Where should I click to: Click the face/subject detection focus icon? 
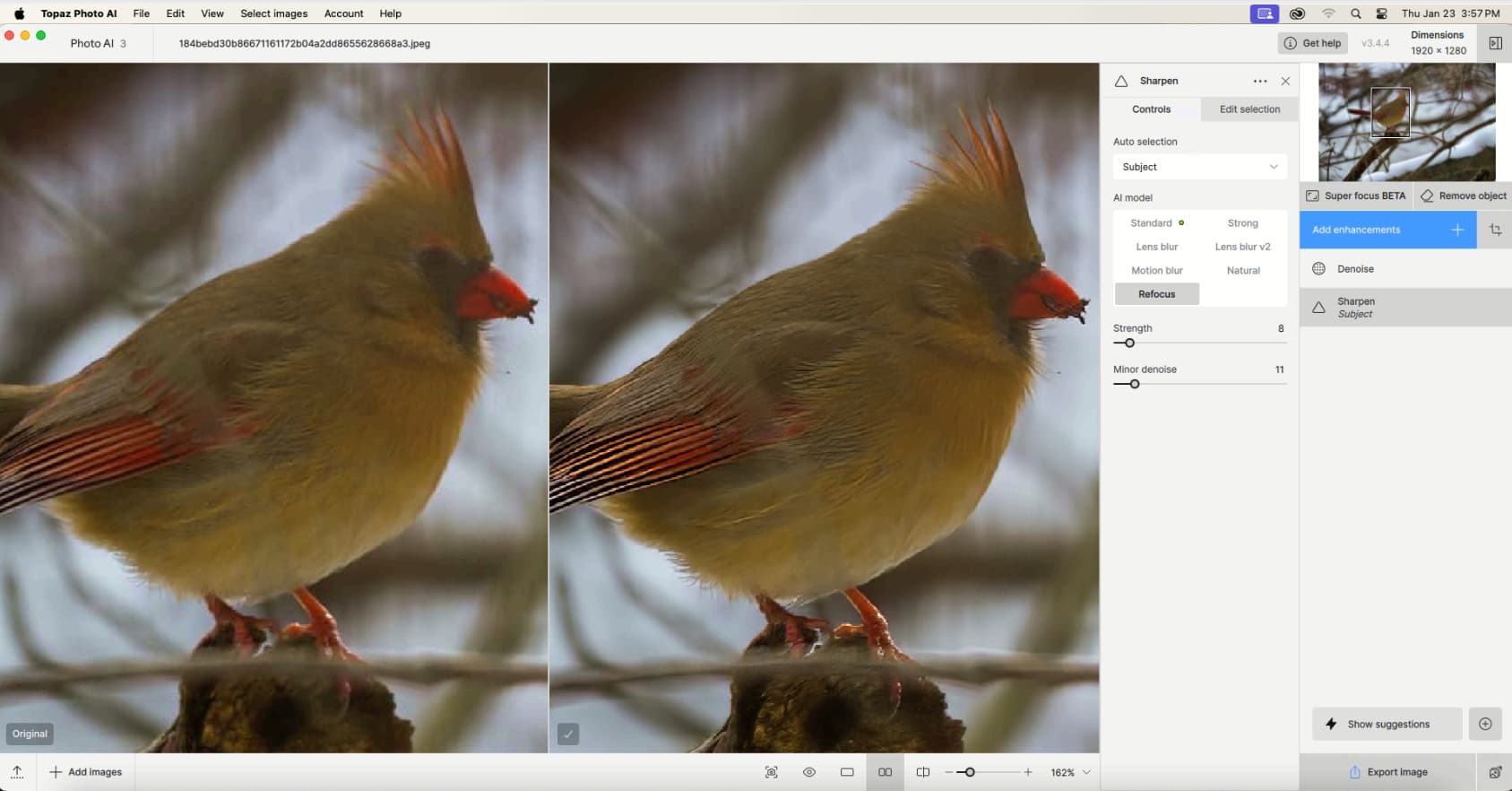tap(771, 772)
